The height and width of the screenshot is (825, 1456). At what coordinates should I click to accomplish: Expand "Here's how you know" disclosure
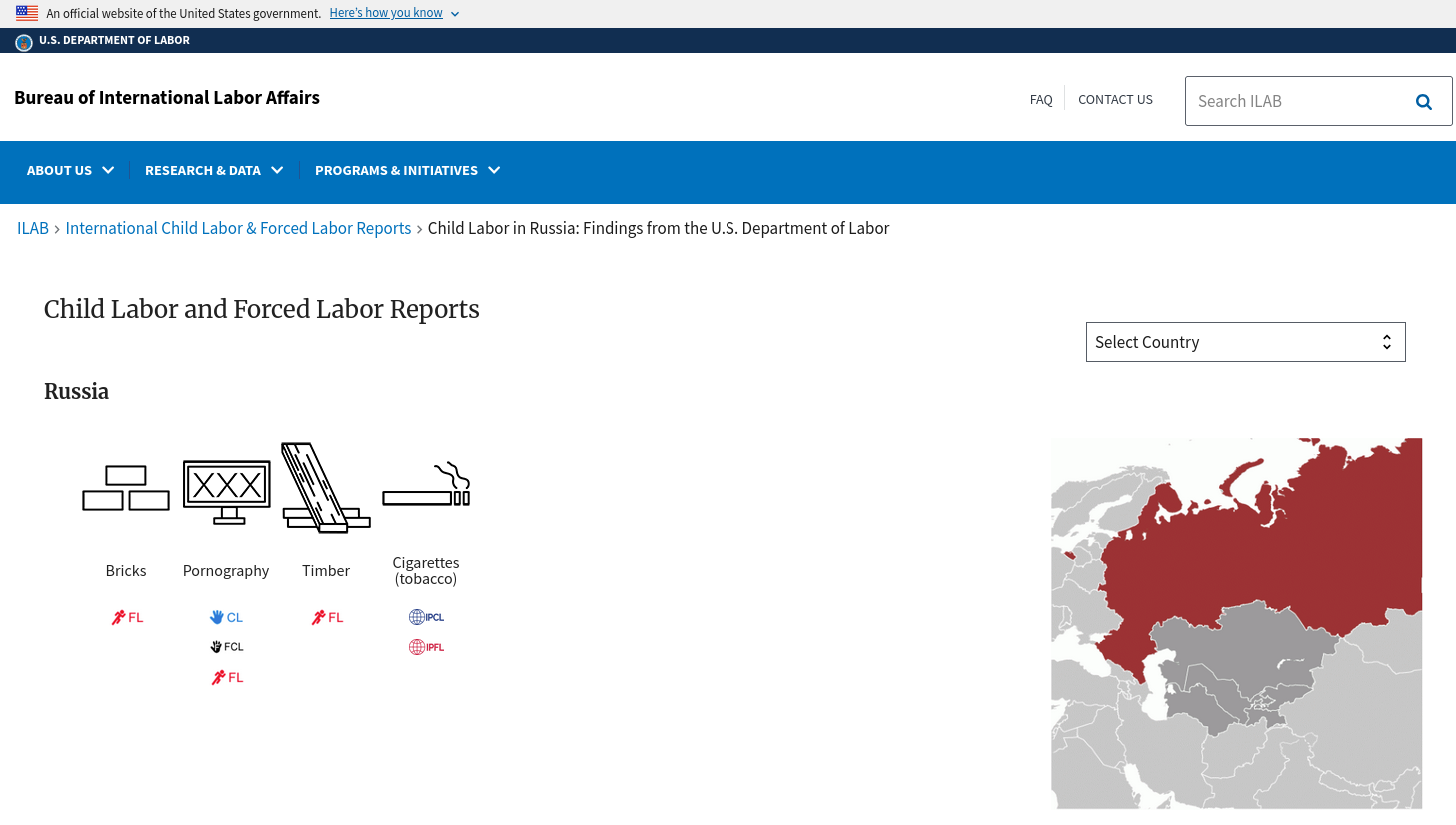pyautogui.click(x=394, y=13)
